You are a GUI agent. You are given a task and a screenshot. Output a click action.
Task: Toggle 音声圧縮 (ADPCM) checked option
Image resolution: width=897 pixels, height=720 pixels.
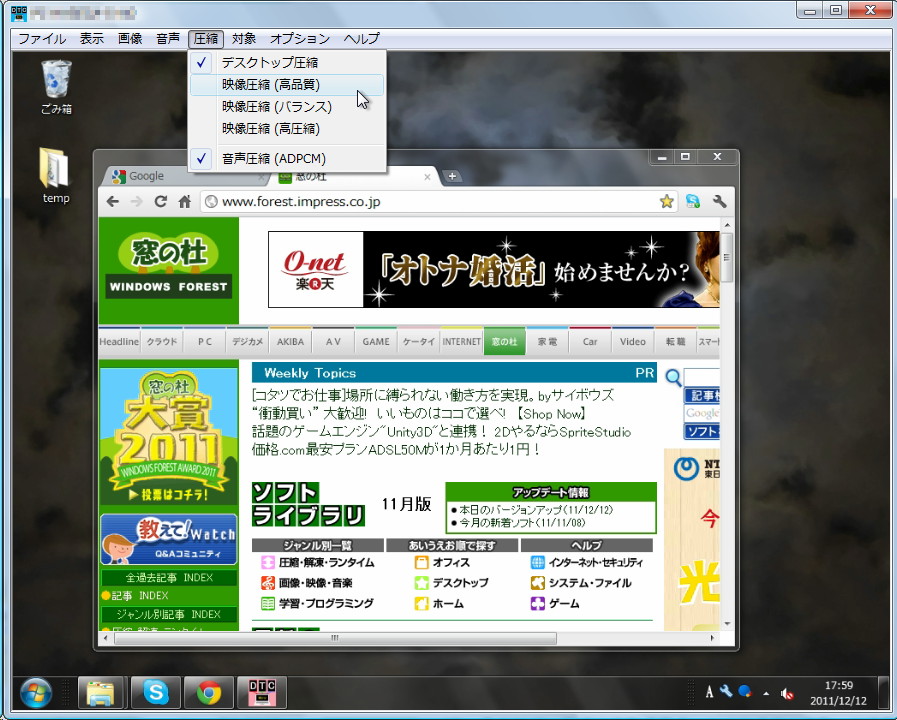tap(287, 158)
